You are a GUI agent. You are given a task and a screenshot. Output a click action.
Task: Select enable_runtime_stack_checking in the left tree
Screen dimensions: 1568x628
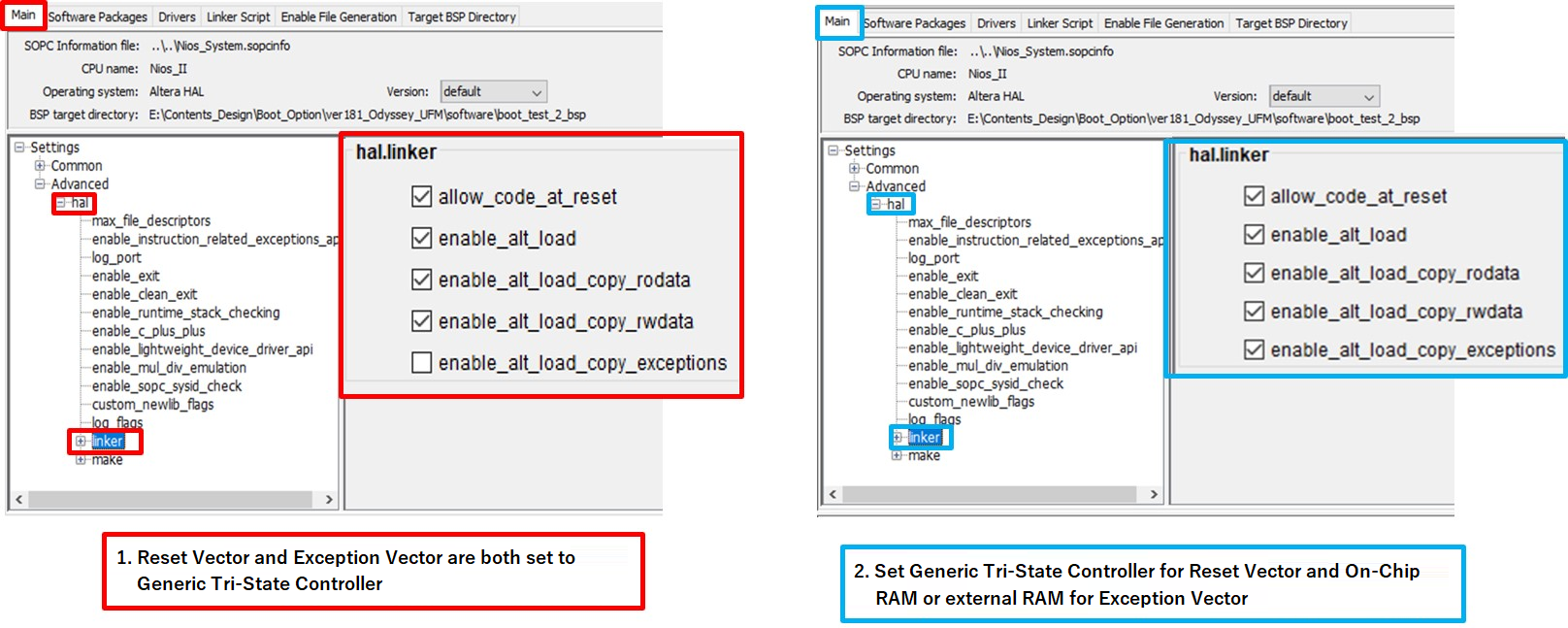coord(185,313)
